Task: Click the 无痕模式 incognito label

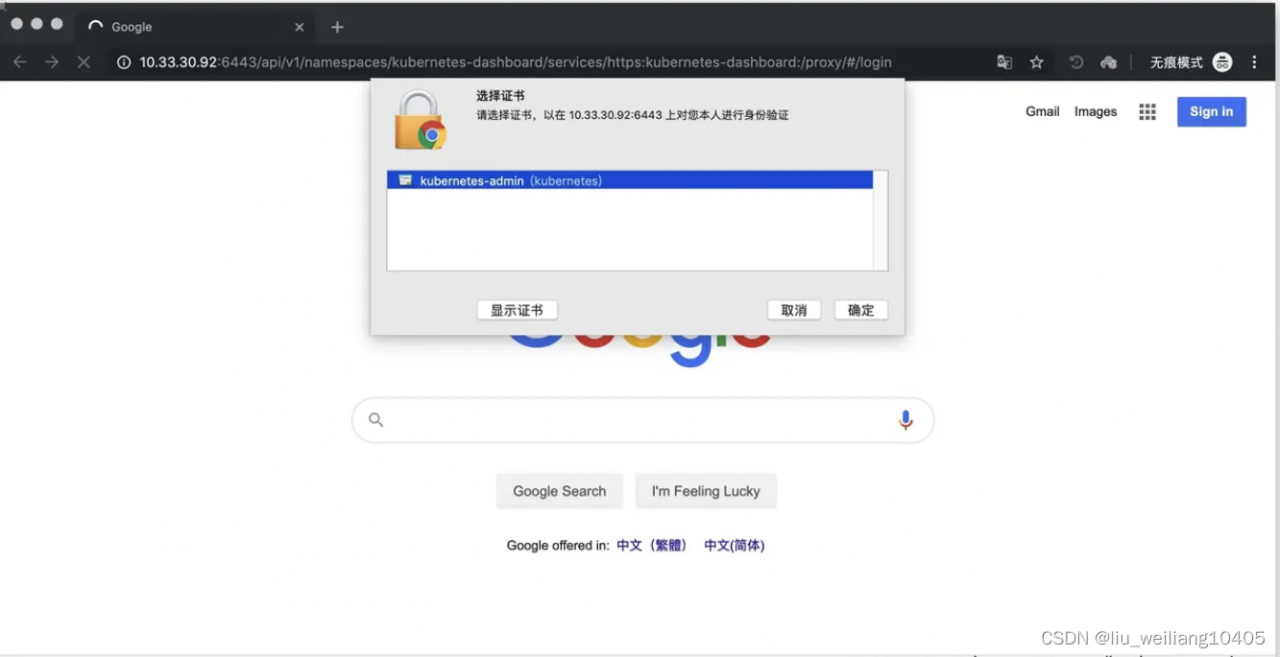Action: pyautogui.click(x=1176, y=62)
